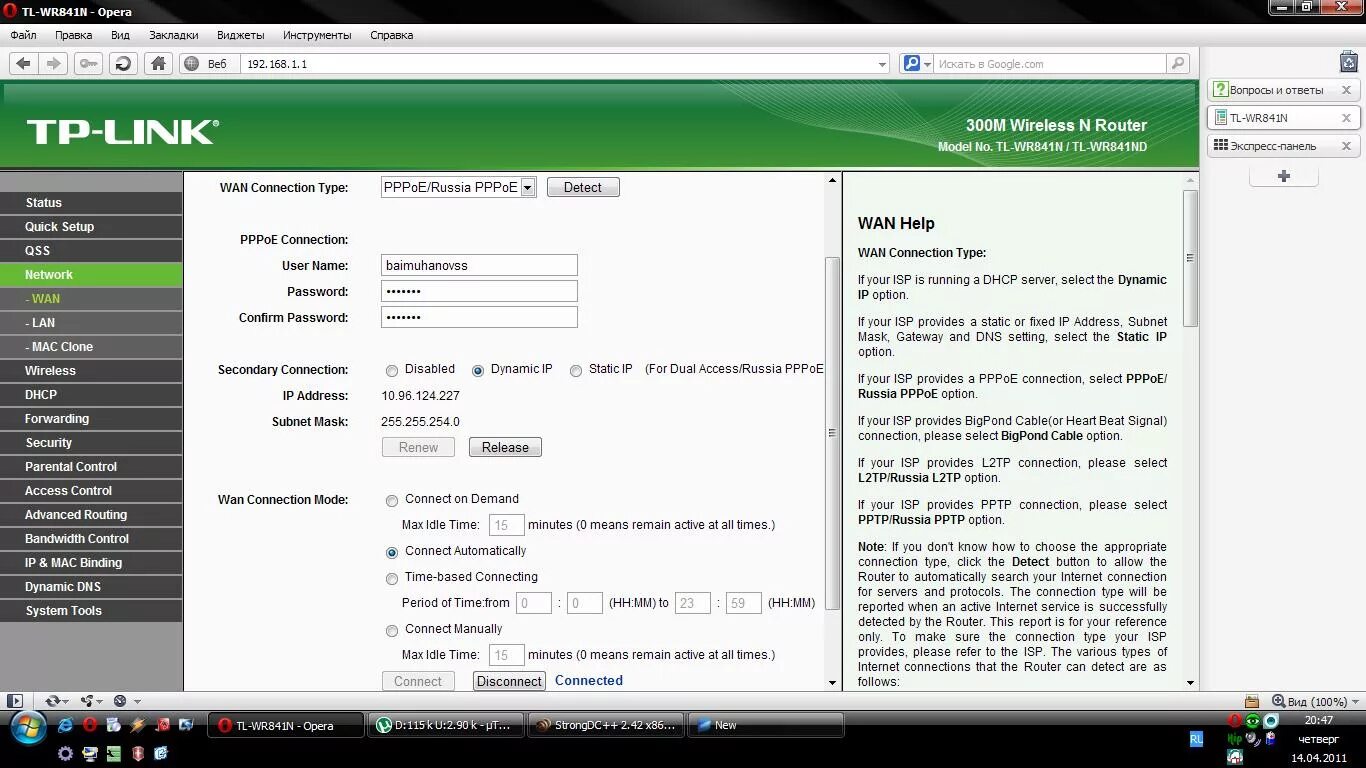Click the red Opera tray icon
The width and height of the screenshot is (1366, 768).
[1235, 720]
